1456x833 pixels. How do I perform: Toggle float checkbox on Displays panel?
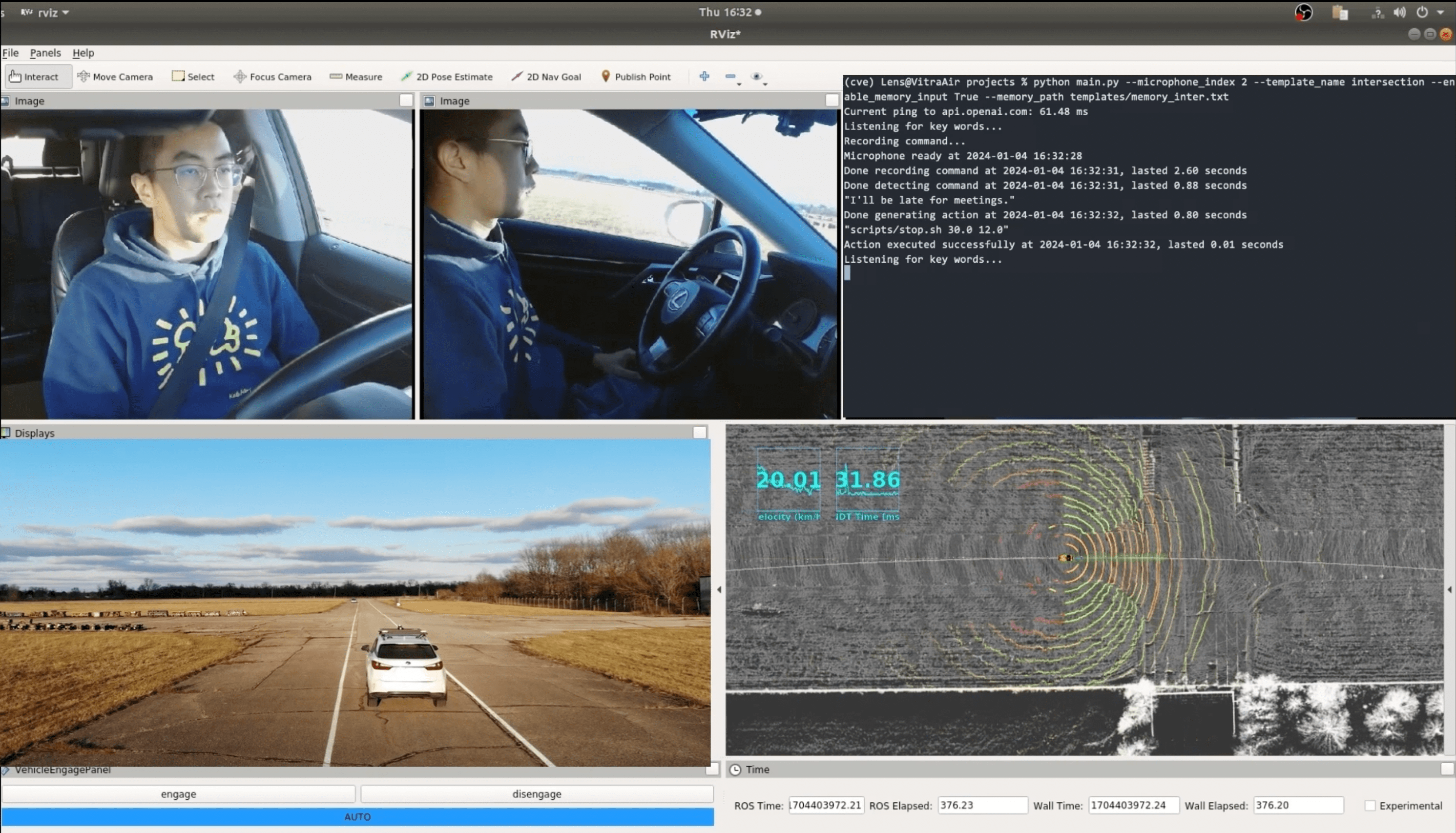(699, 433)
